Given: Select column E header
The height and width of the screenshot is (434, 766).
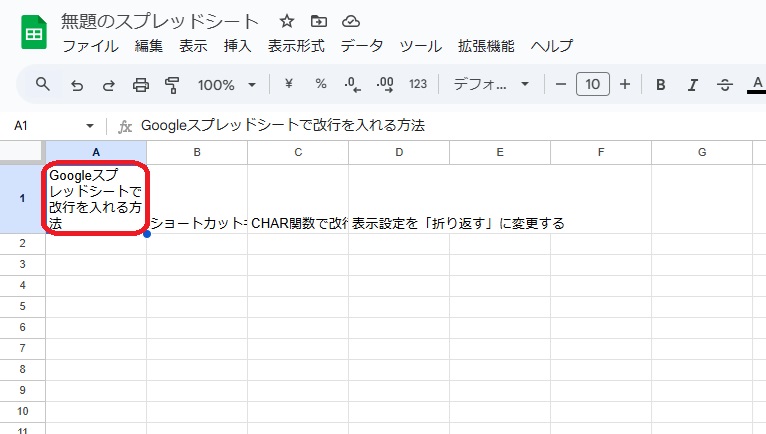Looking at the screenshot, I should 500,152.
